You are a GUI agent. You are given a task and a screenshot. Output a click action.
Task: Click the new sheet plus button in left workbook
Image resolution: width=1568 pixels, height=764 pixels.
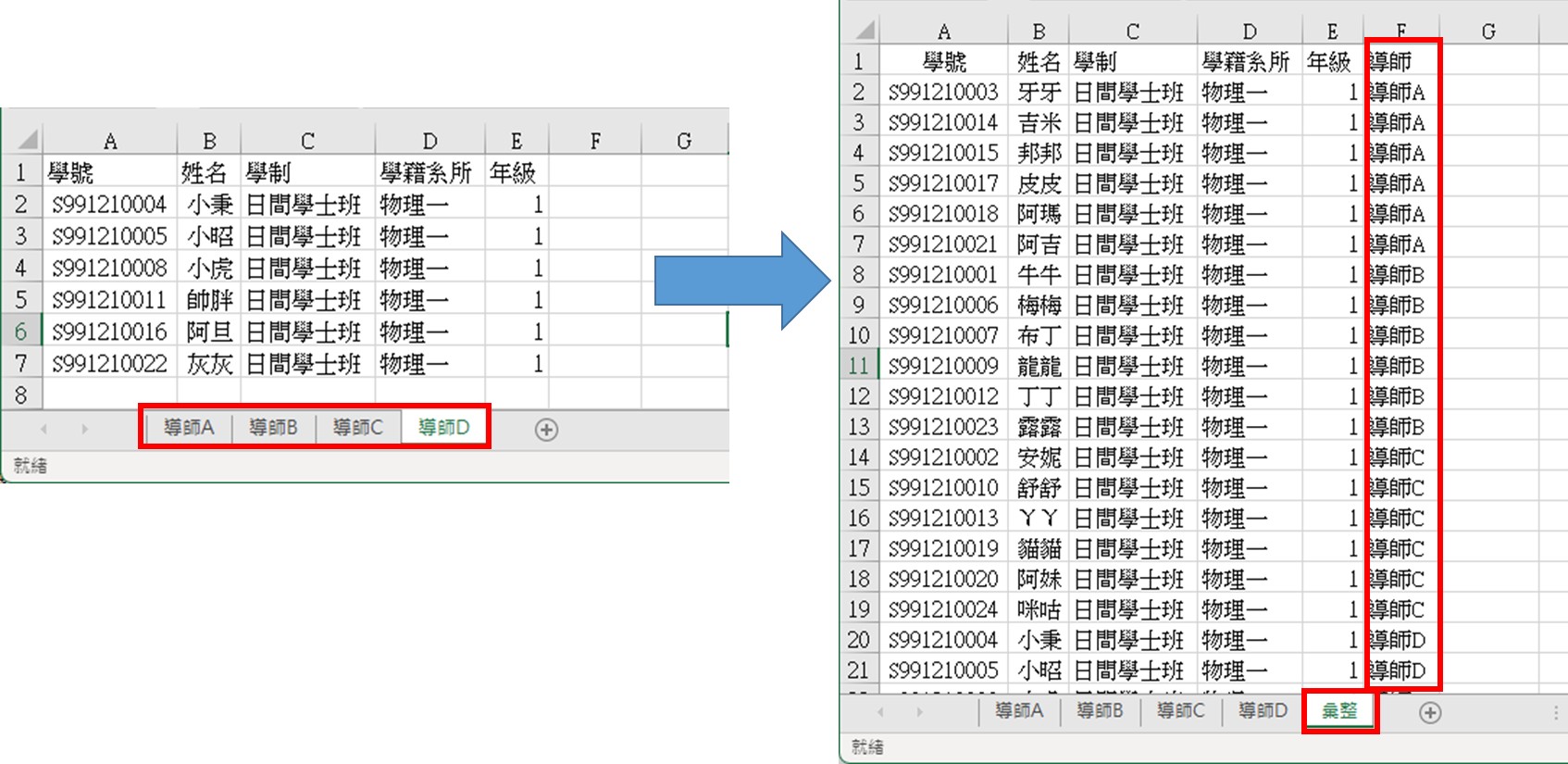point(546,430)
